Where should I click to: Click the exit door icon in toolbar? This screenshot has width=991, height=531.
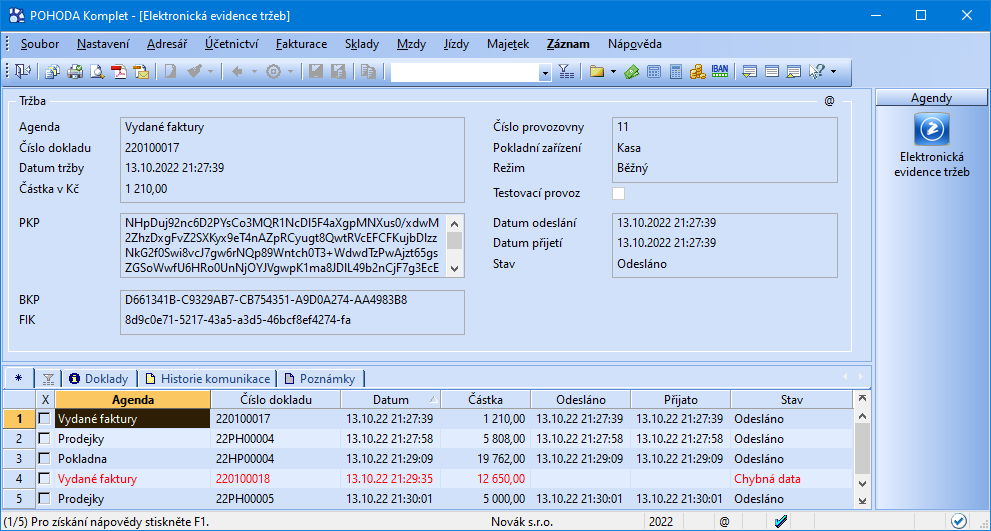(x=21, y=71)
